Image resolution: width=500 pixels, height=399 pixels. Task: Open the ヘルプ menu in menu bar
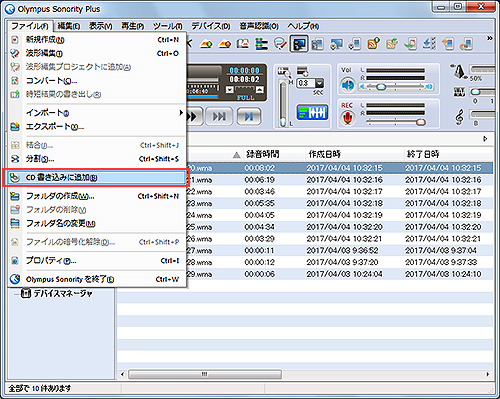[303, 26]
